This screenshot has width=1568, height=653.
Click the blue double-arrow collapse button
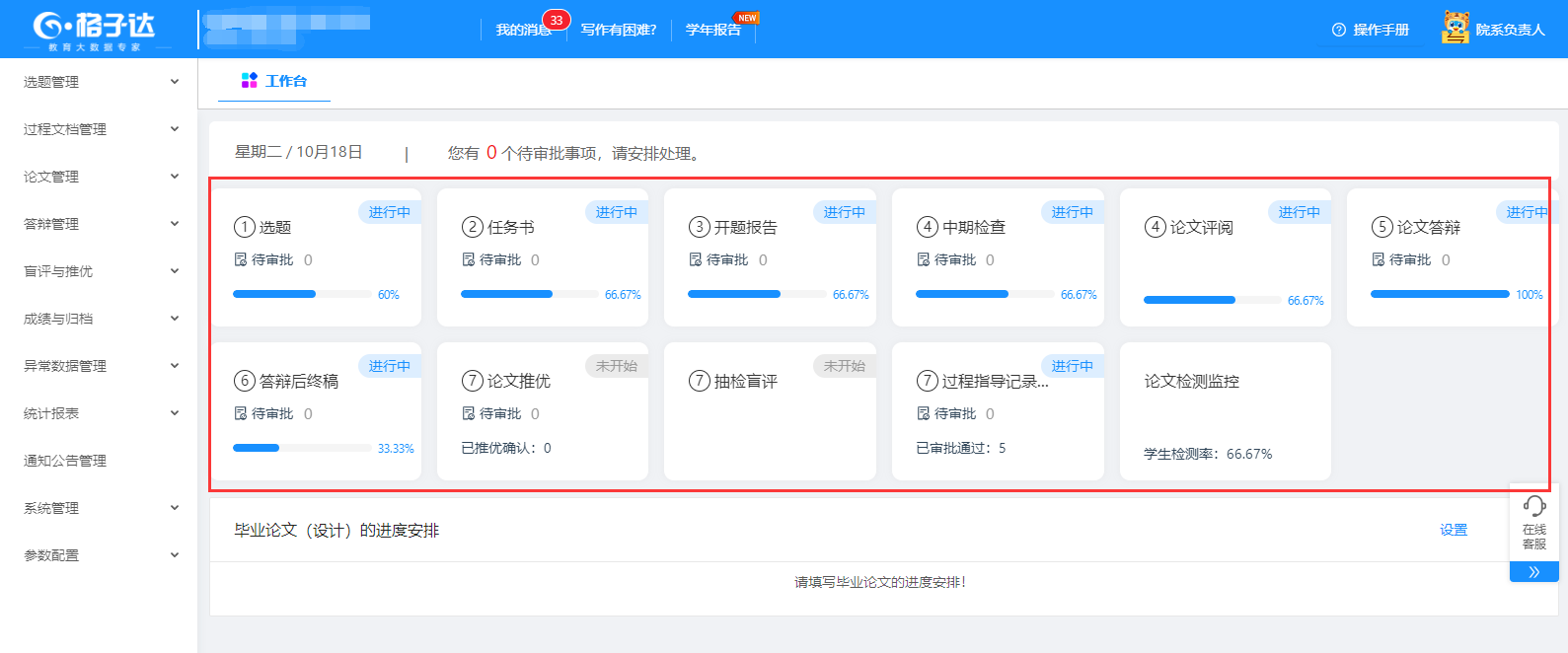pyautogui.click(x=1533, y=572)
